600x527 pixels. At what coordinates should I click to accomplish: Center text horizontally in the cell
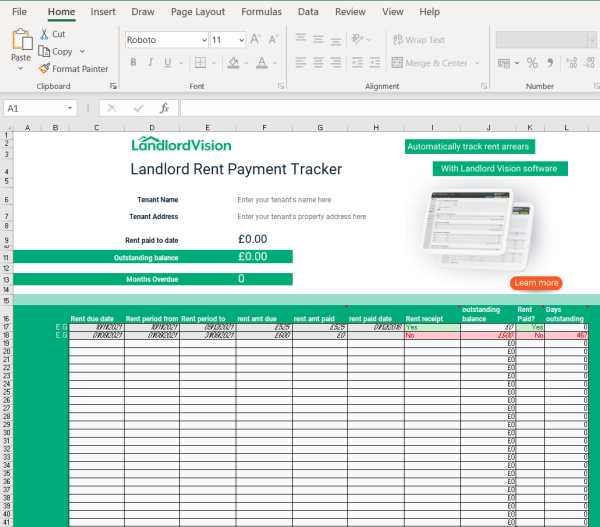[x=318, y=62]
